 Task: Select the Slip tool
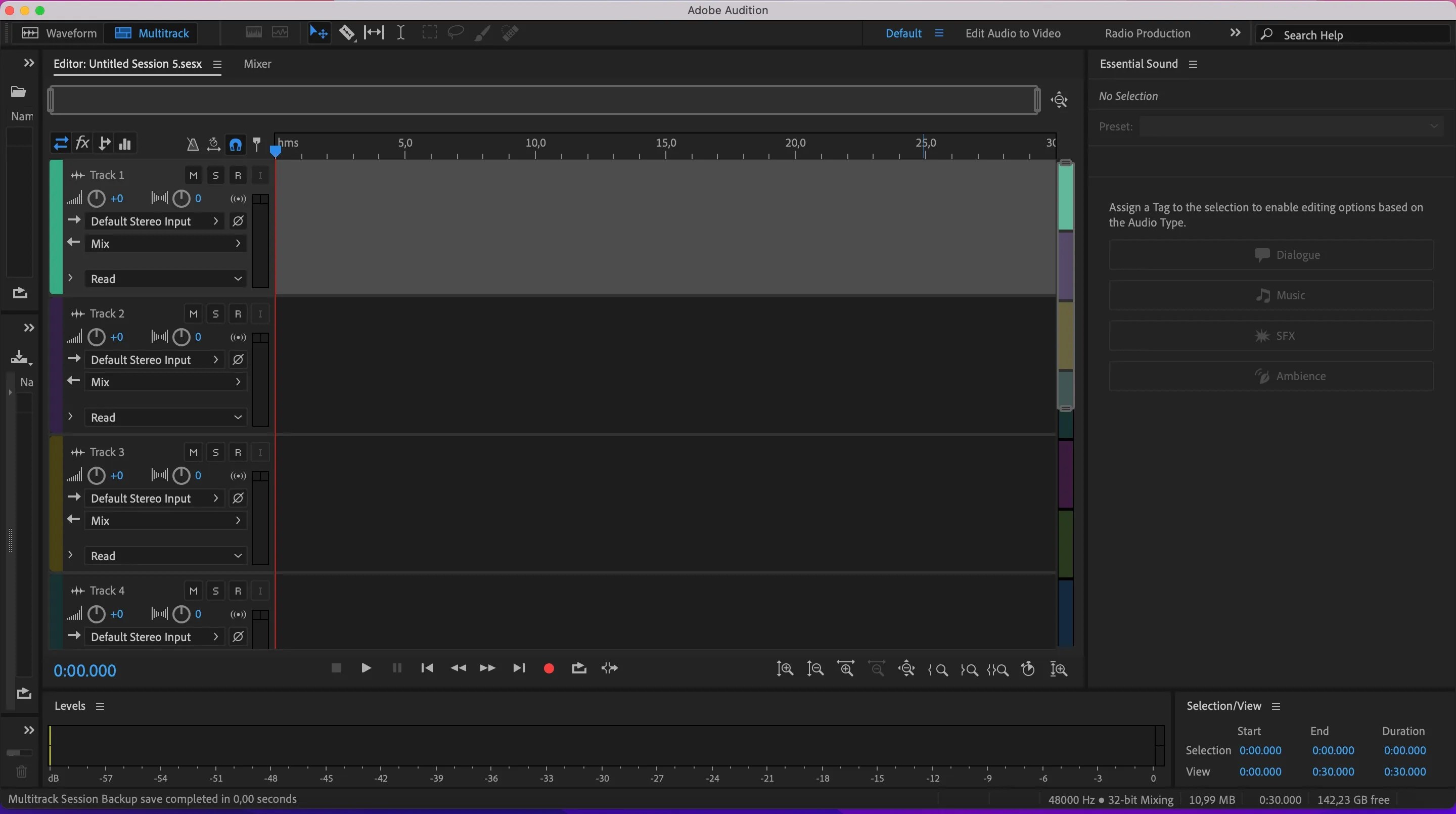pyautogui.click(x=374, y=33)
